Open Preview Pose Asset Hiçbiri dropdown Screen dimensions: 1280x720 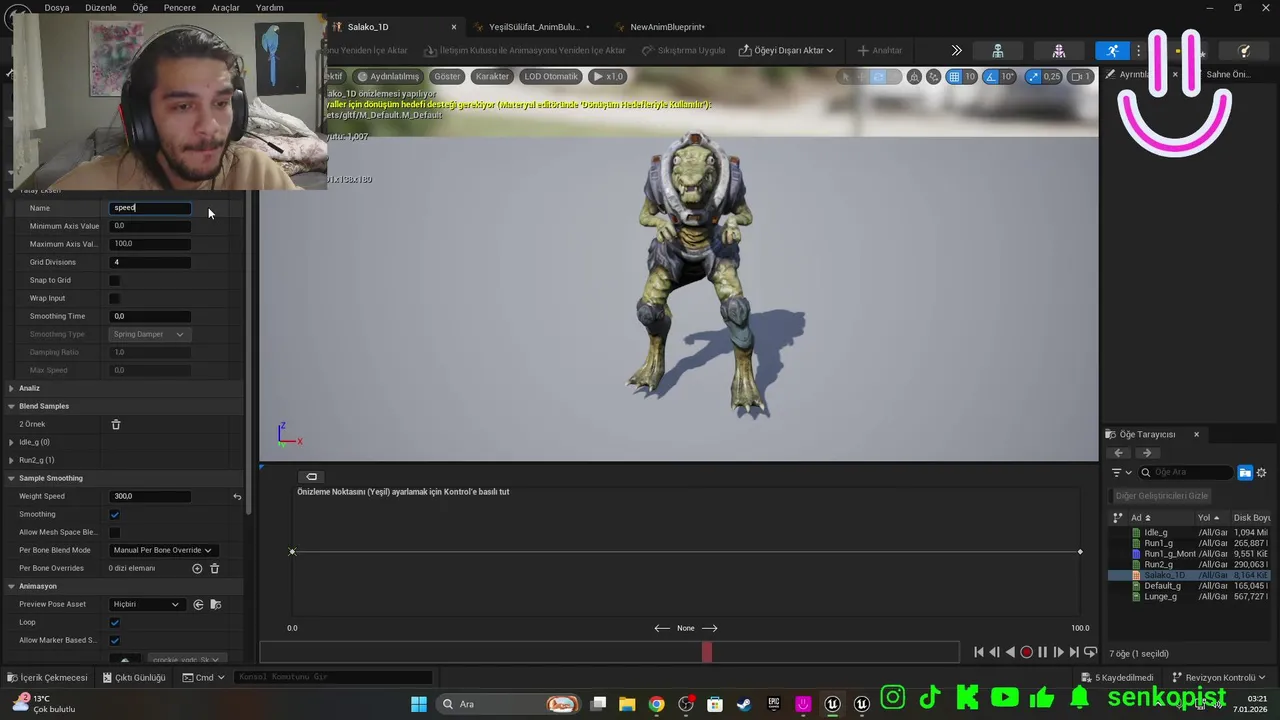point(146,604)
